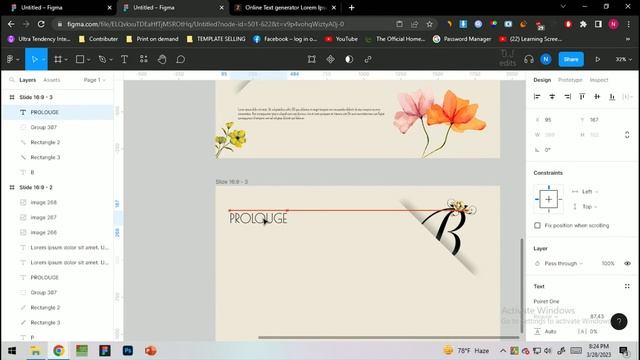Click the Create link icon in toolbar
This screenshot has height=360, width=640.
tap(368, 60)
